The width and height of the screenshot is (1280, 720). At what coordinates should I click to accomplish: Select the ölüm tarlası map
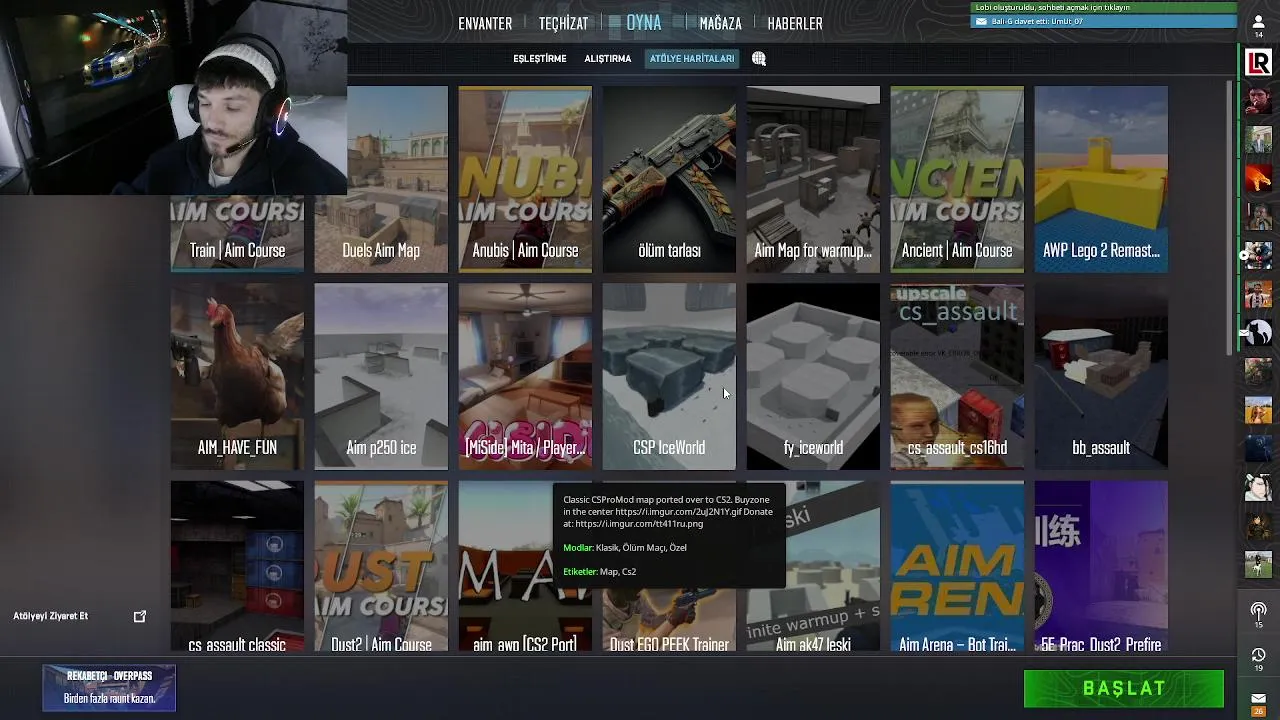click(x=669, y=179)
